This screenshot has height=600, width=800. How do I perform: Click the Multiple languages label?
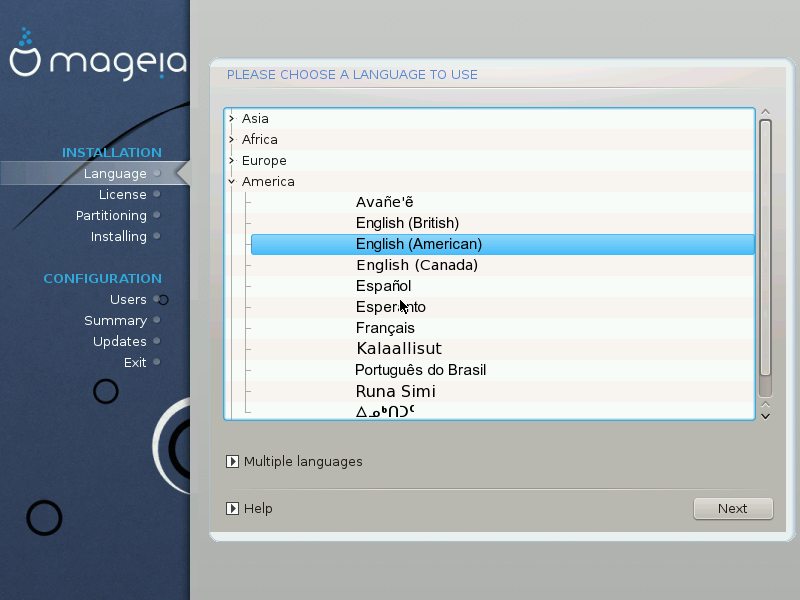pos(303,462)
